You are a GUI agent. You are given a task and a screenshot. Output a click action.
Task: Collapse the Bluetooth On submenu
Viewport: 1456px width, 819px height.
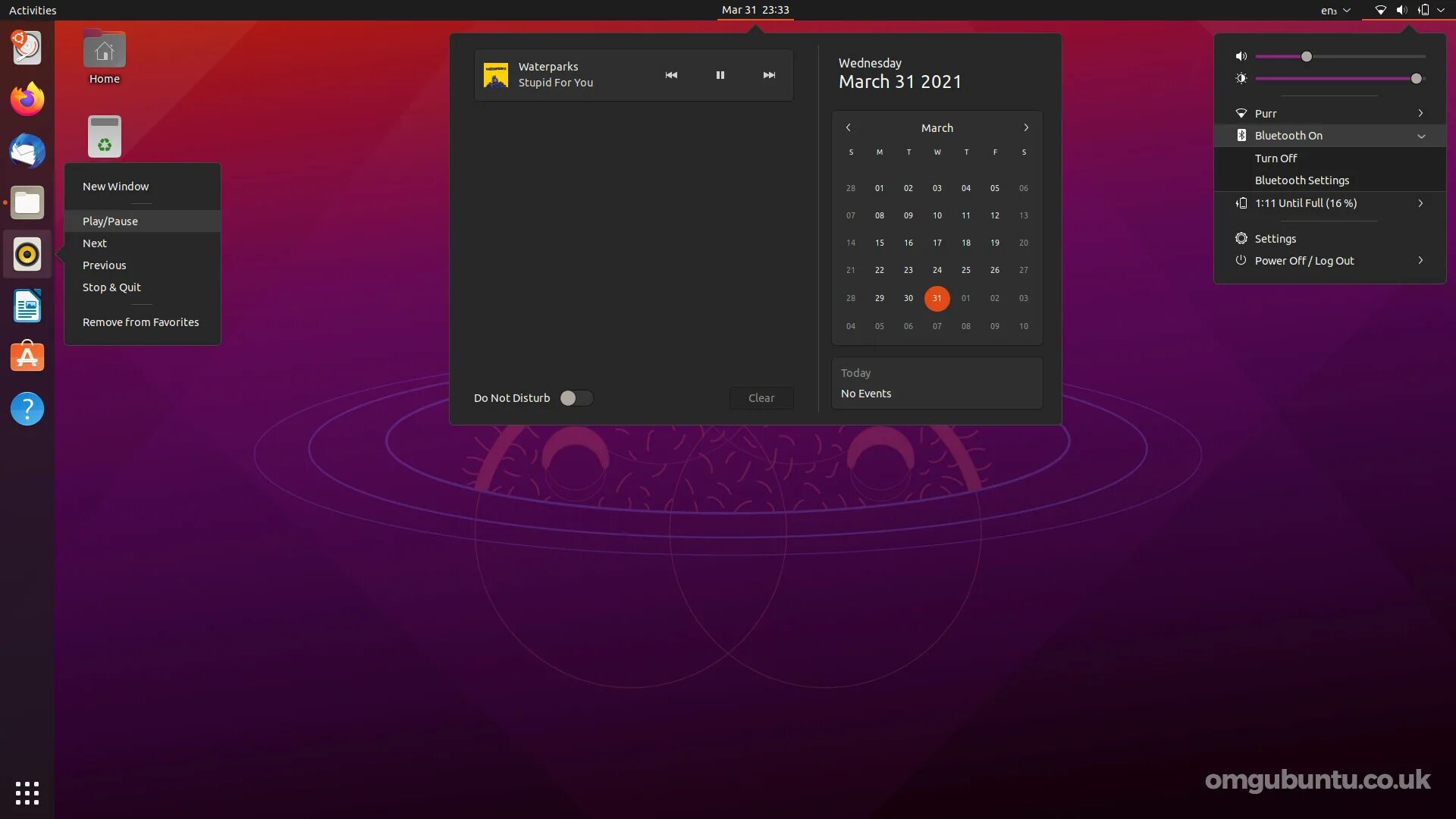[x=1421, y=136]
